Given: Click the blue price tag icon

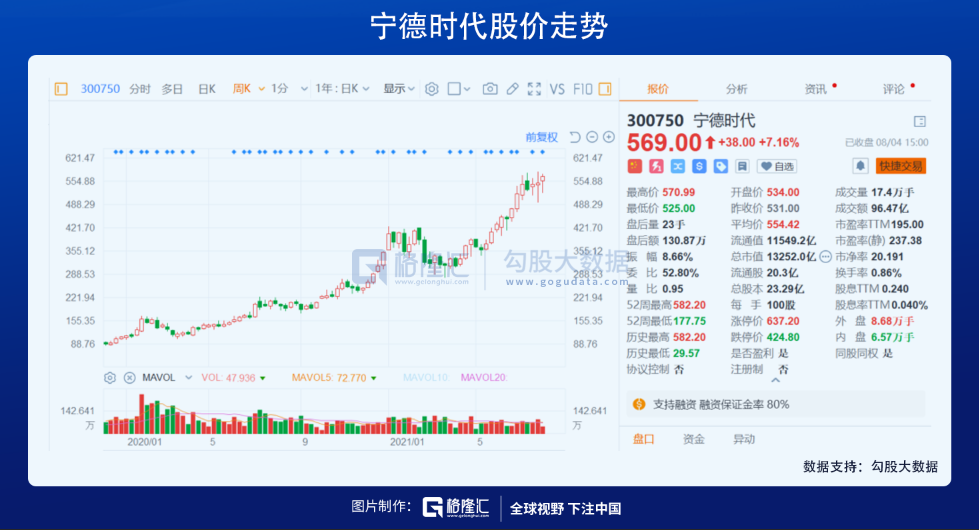Looking at the screenshot, I should [x=721, y=166].
